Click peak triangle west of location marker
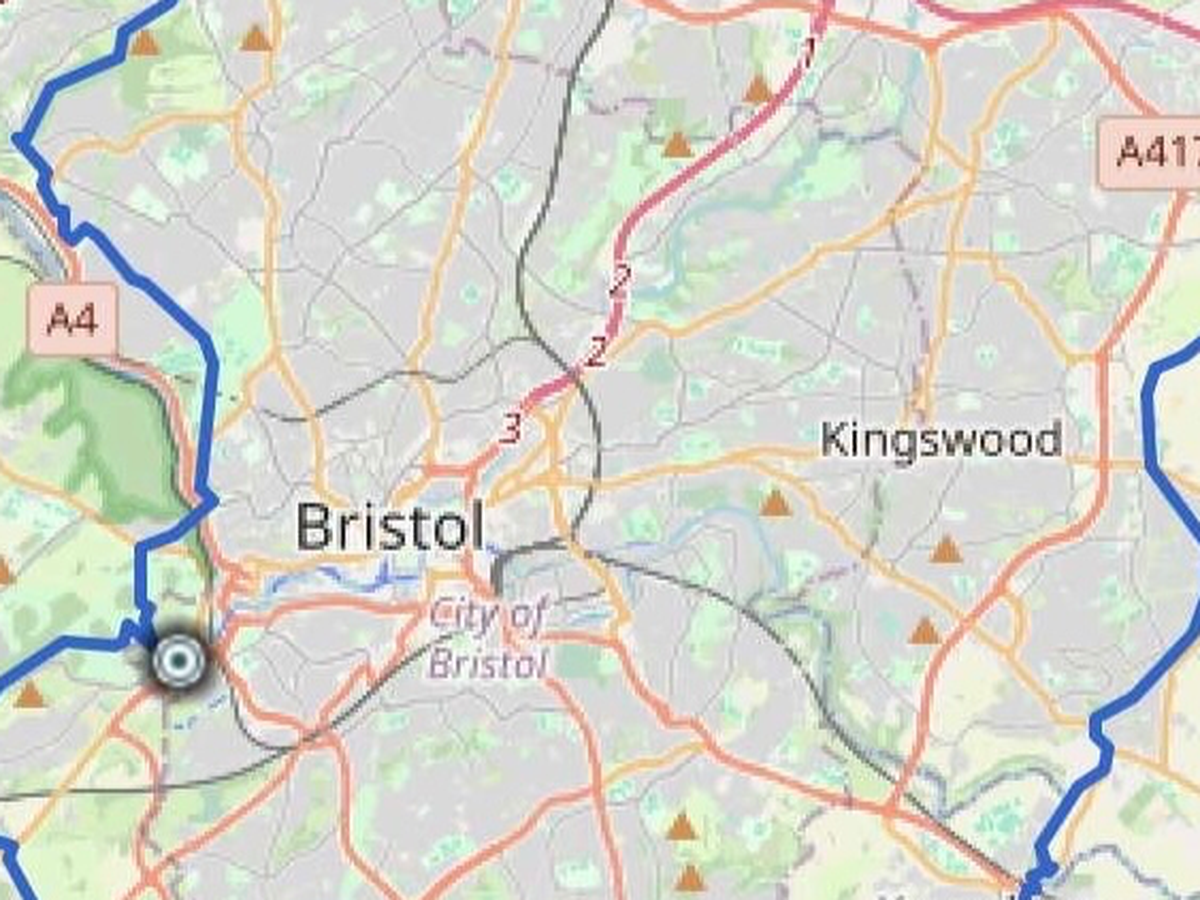The height and width of the screenshot is (900, 1200). (x=30, y=695)
